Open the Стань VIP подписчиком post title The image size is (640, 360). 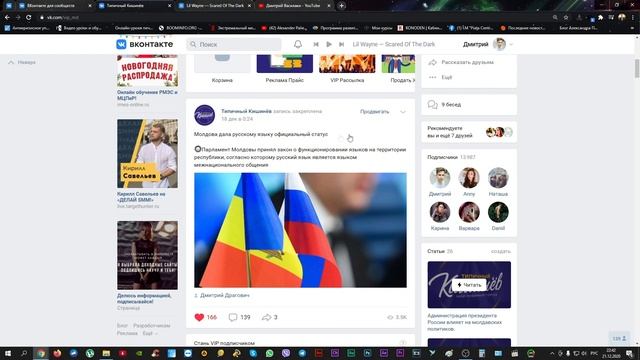(224, 343)
